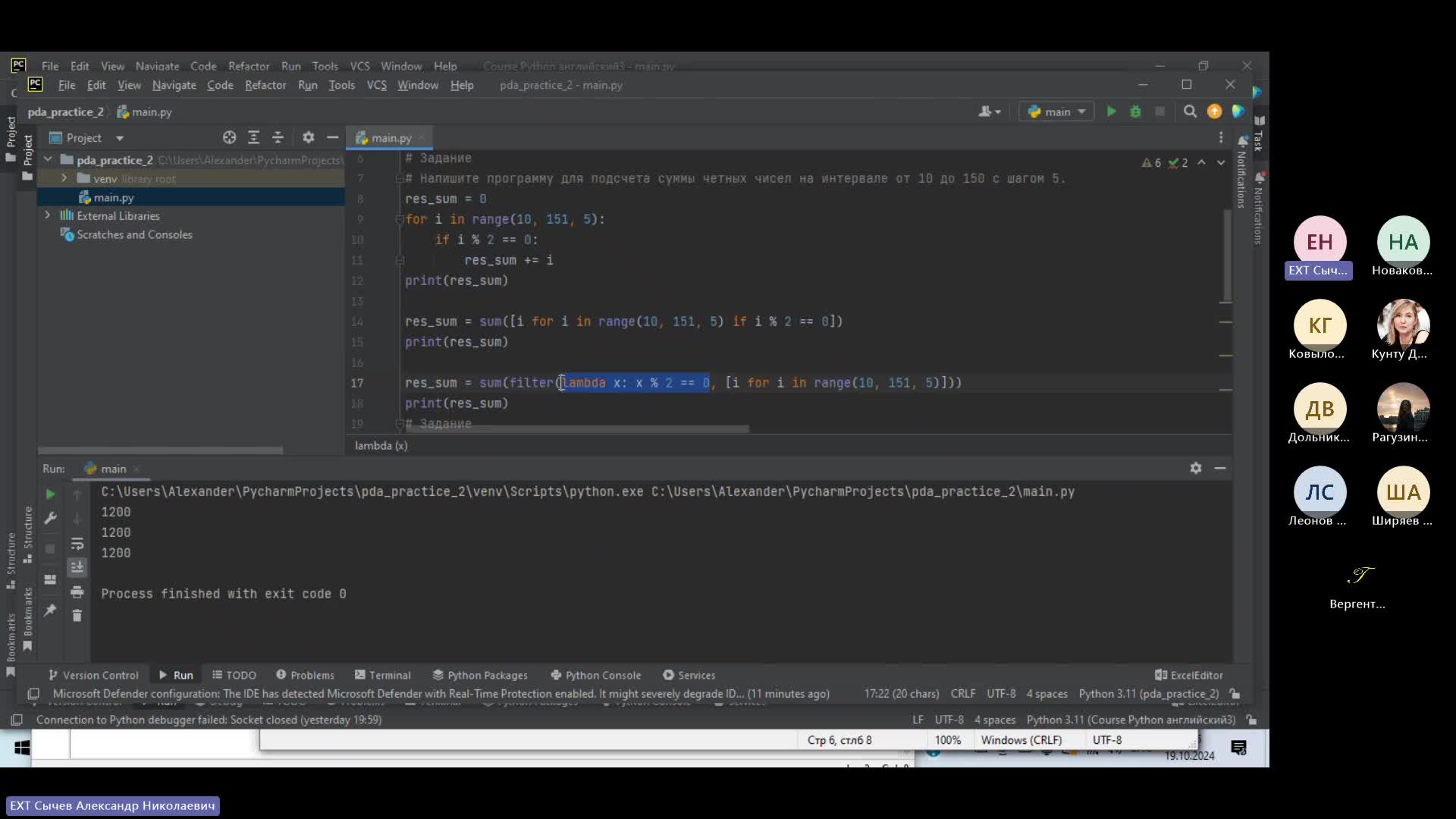Open Bookmarks tool window on left strip
Screen dimensions: 1456x819
pyautogui.click(x=28, y=619)
